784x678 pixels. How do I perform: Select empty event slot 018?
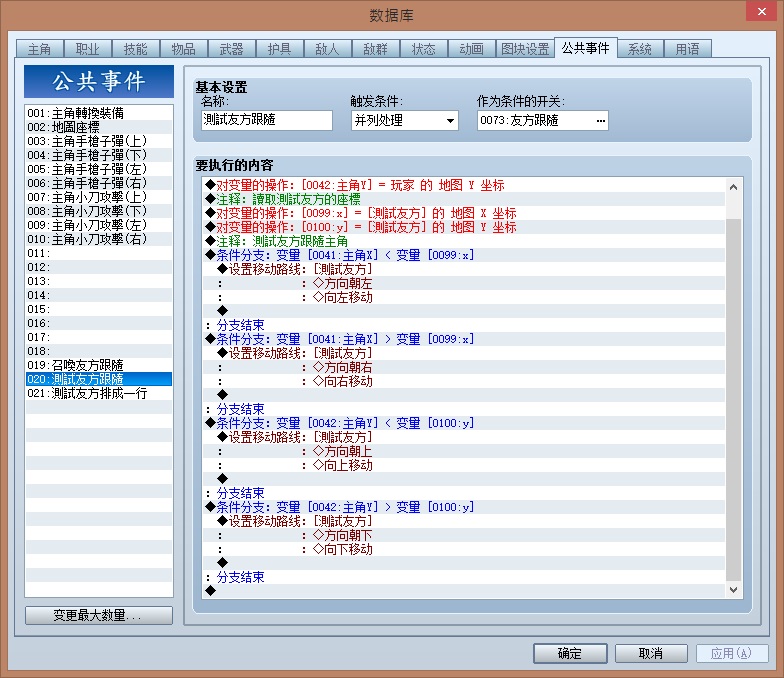point(99,351)
